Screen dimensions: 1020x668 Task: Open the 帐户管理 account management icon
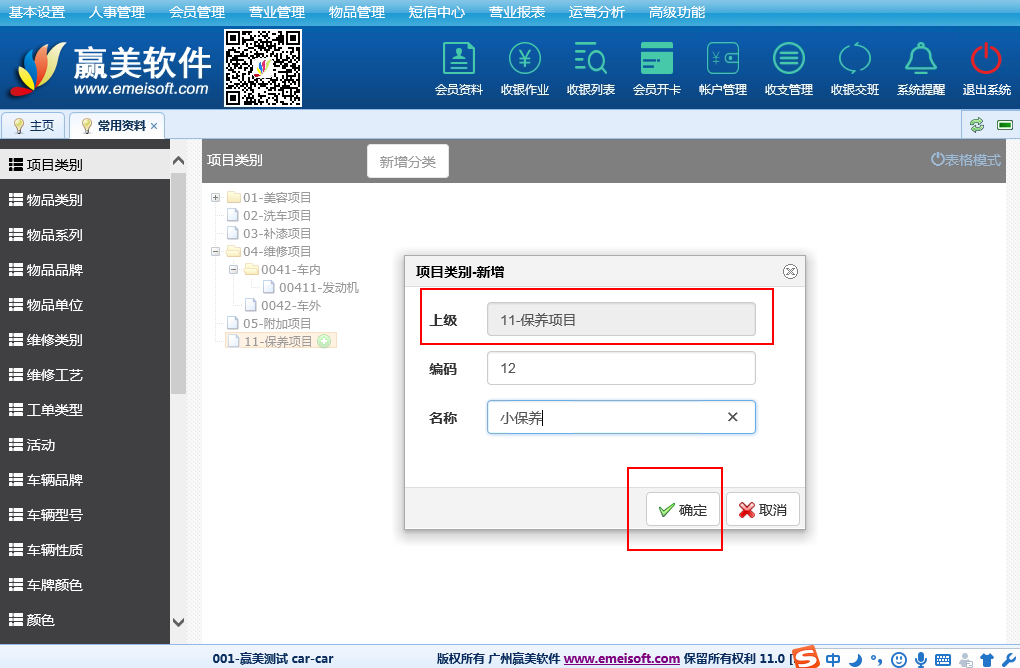click(722, 68)
